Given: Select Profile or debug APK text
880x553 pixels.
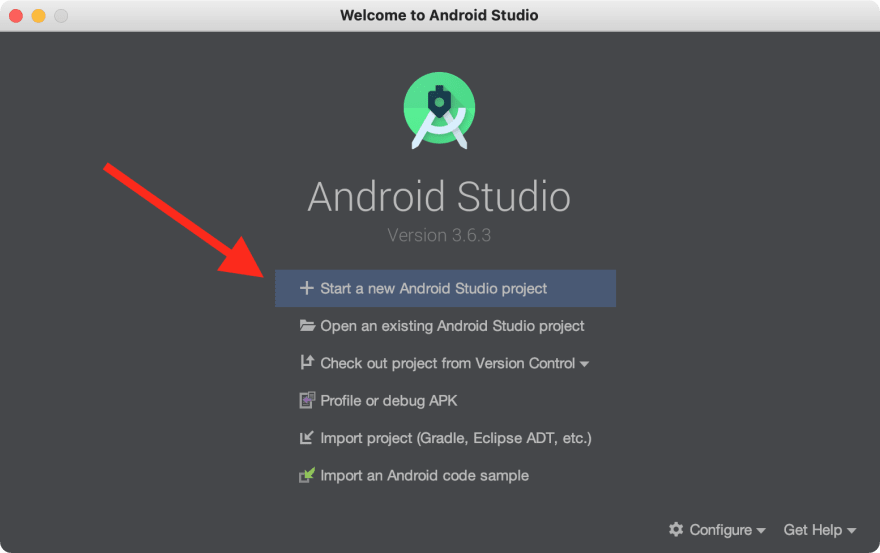Looking at the screenshot, I should [x=388, y=401].
